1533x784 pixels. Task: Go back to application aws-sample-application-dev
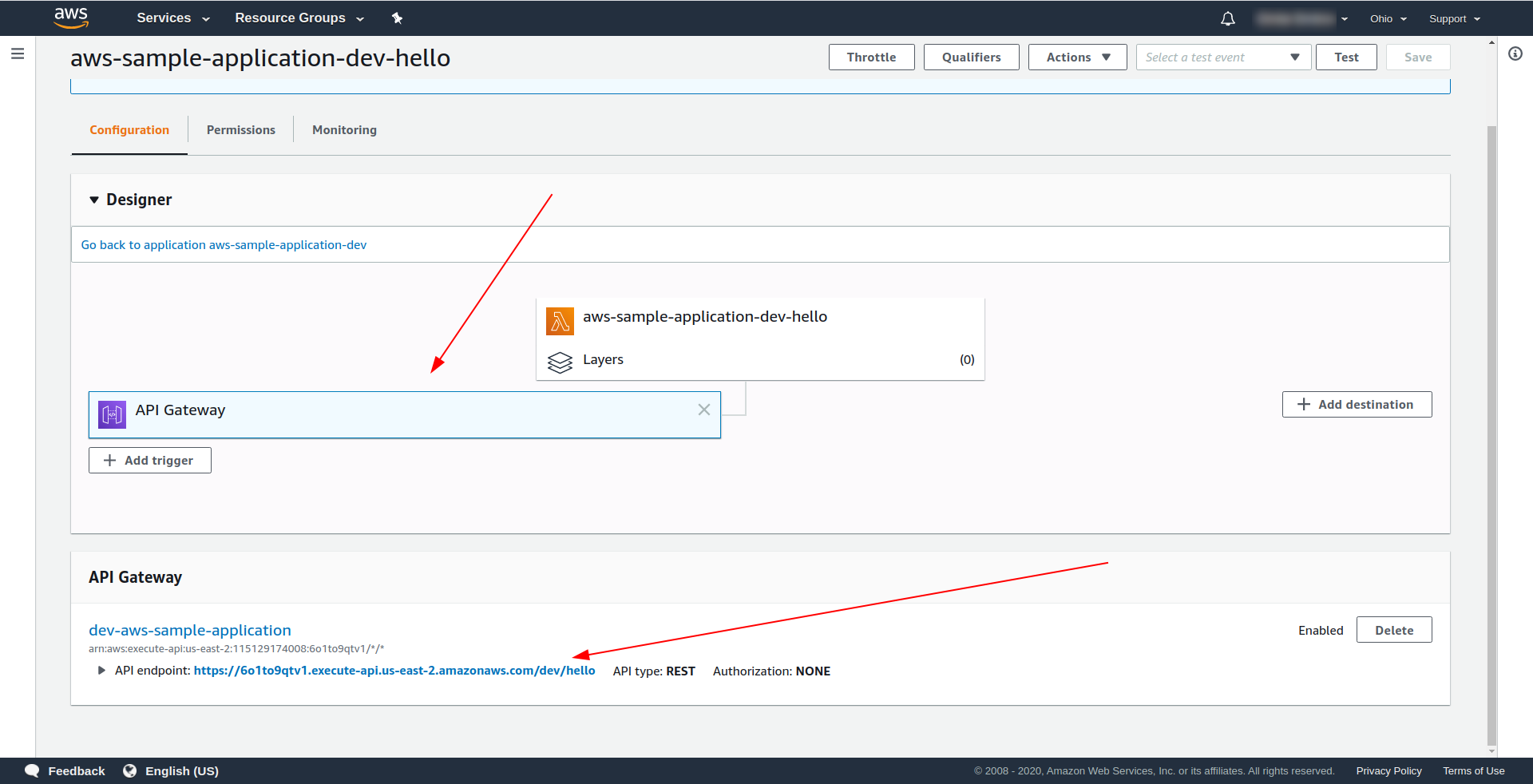click(x=224, y=245)
